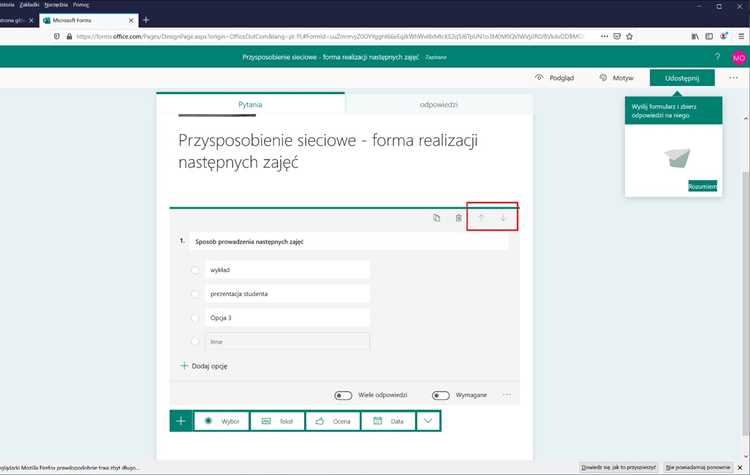Toggle the Wiele odpowiedzi switch
This screenshot has width=750, height=475.
point(343,395)
